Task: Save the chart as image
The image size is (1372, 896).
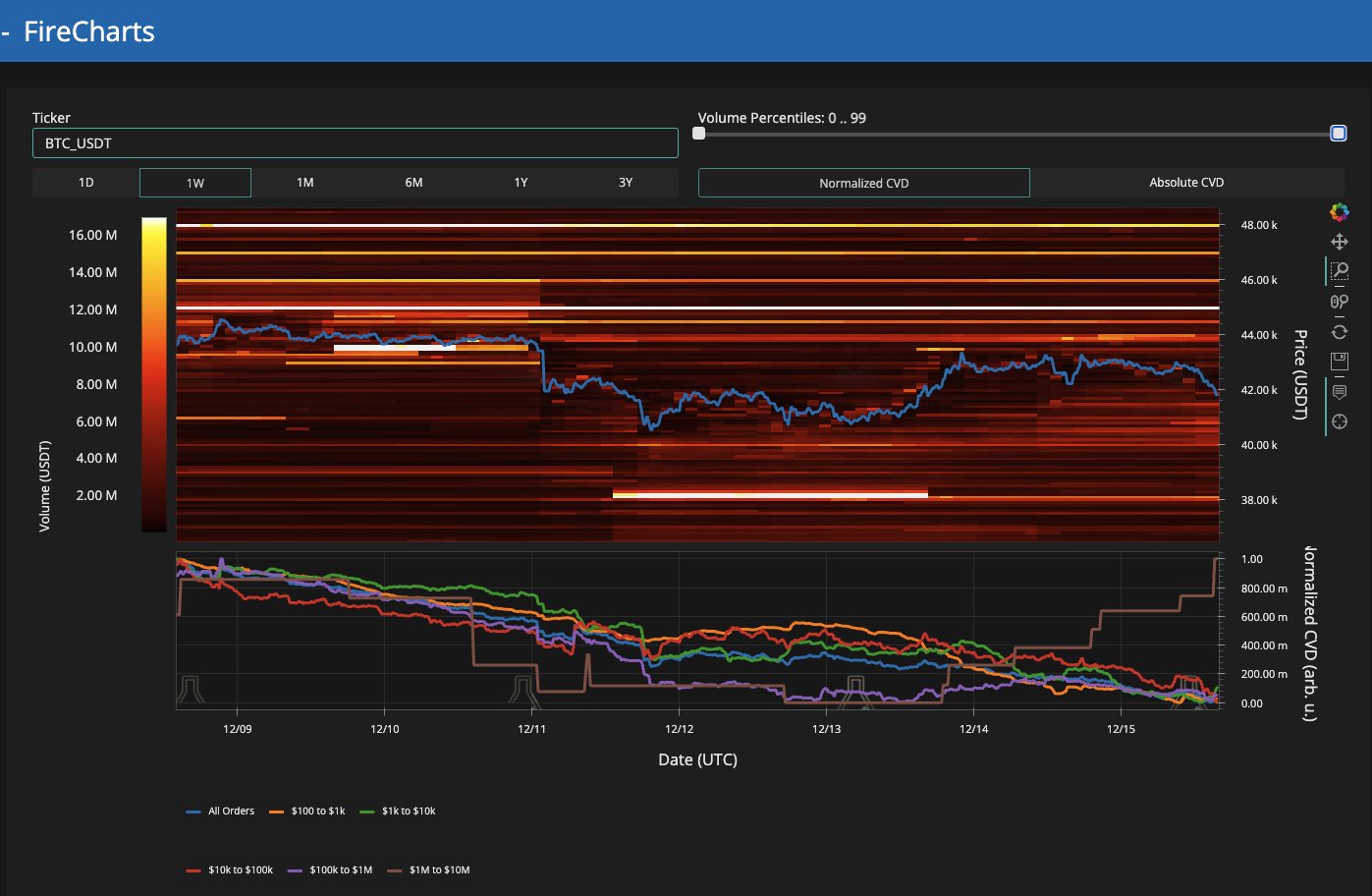Action: [x=1339, y=362]
